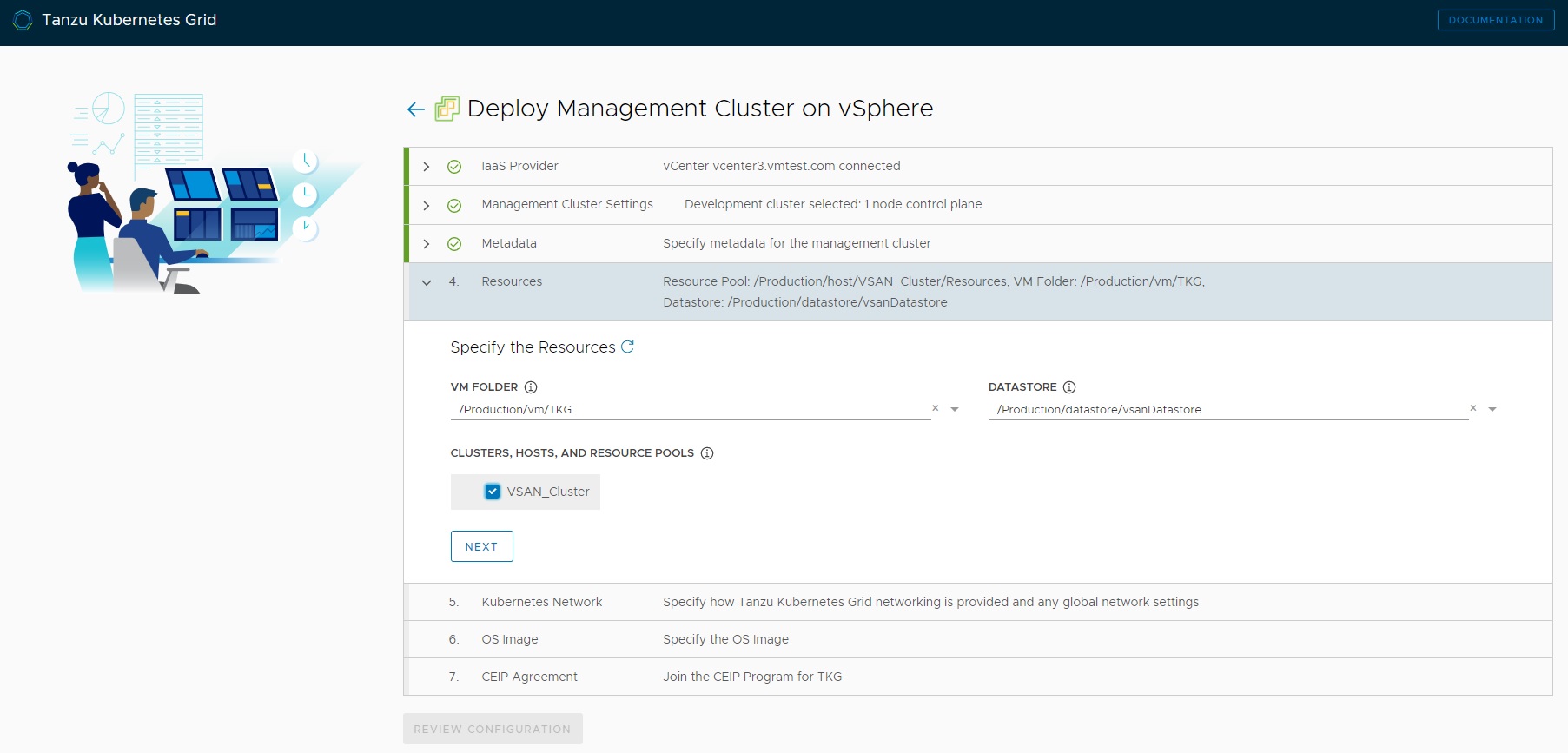Screen dimensions: 1568x753
Task: Click the vSphere icon beside the title
Action: (447, 109)
